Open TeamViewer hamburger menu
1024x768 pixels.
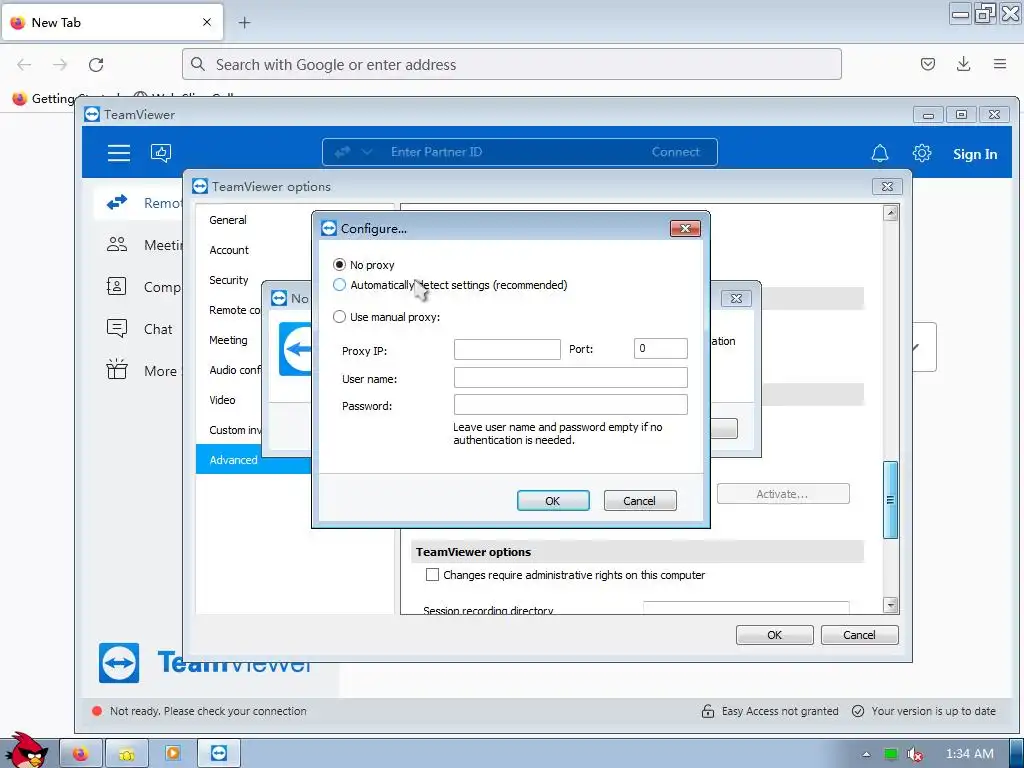119,153
